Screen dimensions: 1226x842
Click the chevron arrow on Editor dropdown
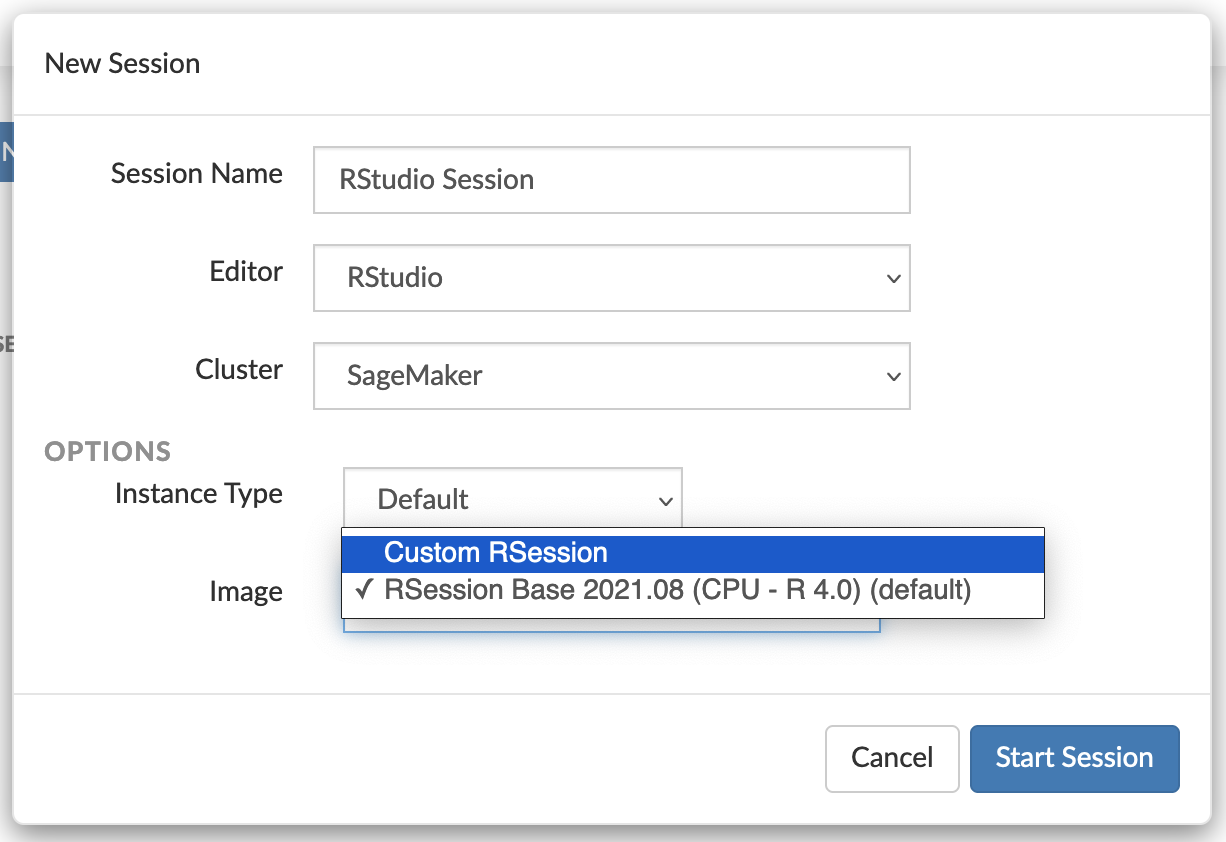[893, 279]
